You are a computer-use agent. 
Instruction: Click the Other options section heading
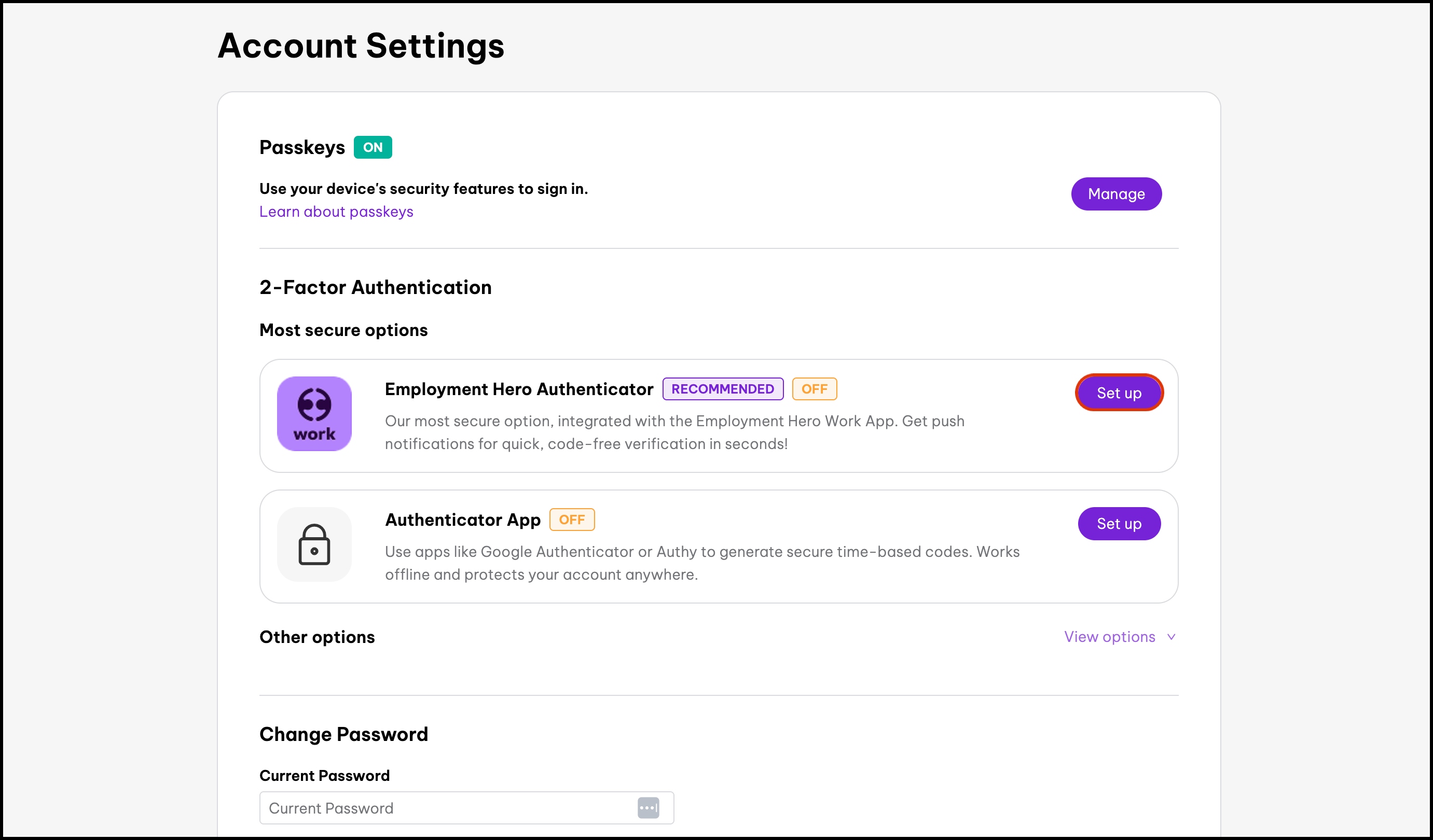pyautogui.click(x=316, y=637)
